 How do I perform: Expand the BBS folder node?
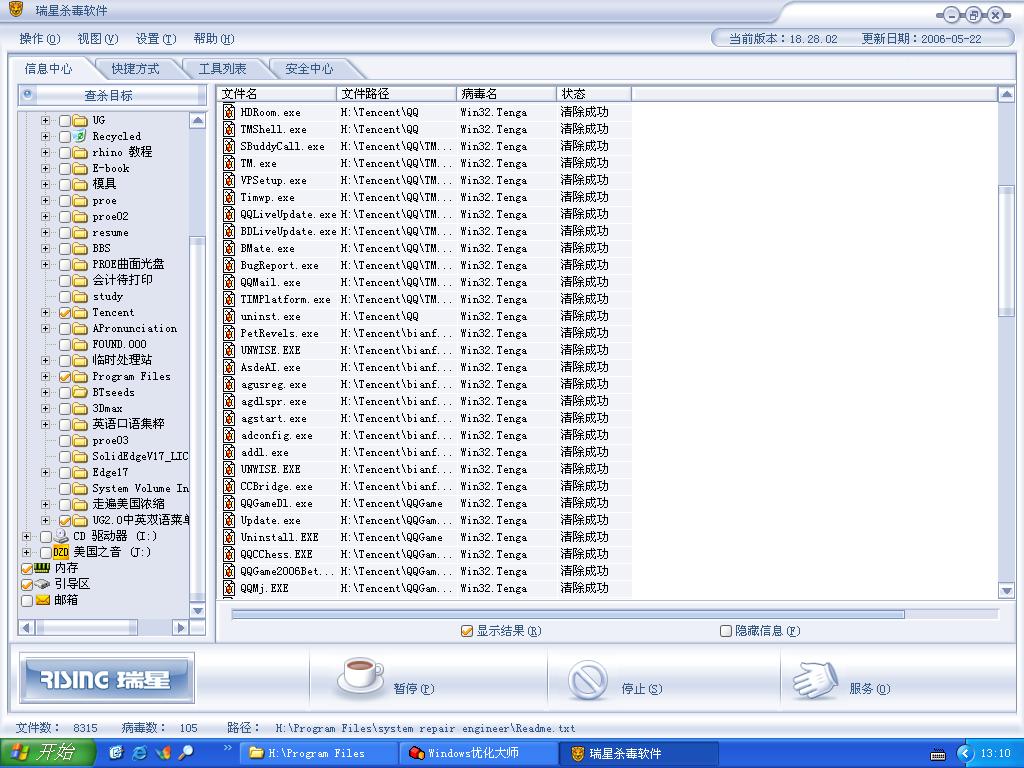(x=45, y=248)
